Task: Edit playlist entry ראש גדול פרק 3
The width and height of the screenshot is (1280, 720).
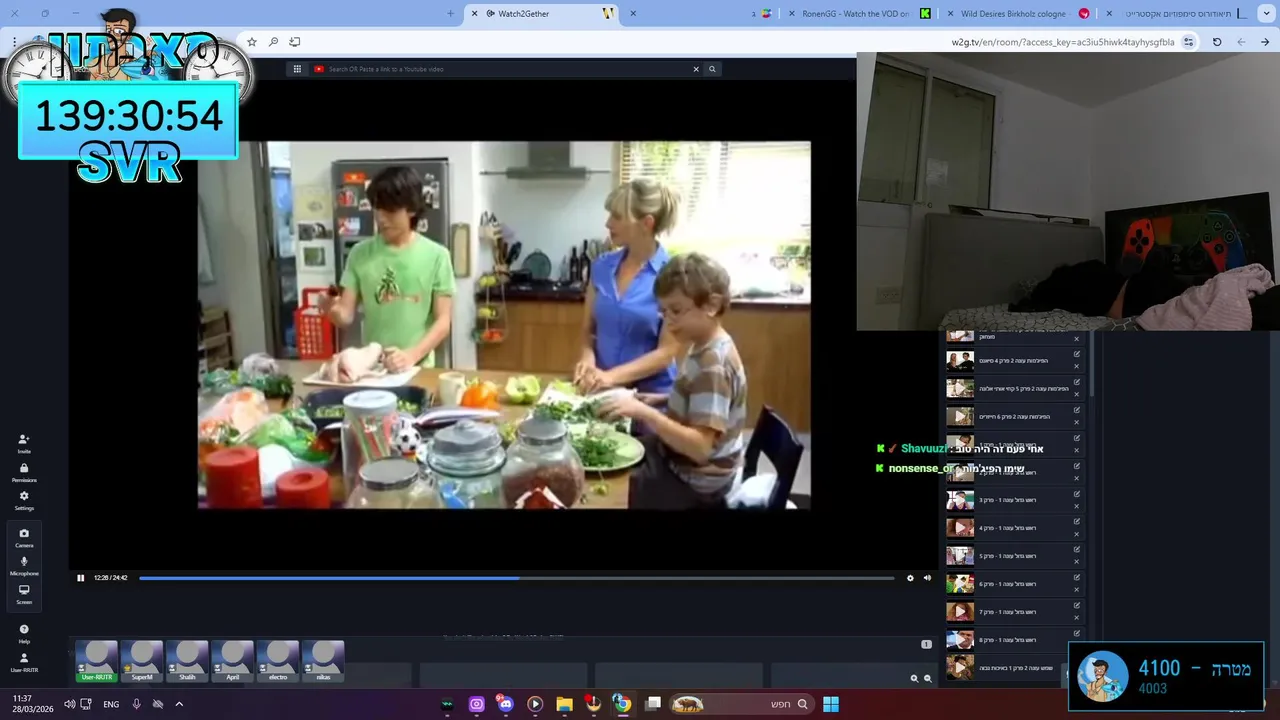Action: click(x=1077, y=494)
